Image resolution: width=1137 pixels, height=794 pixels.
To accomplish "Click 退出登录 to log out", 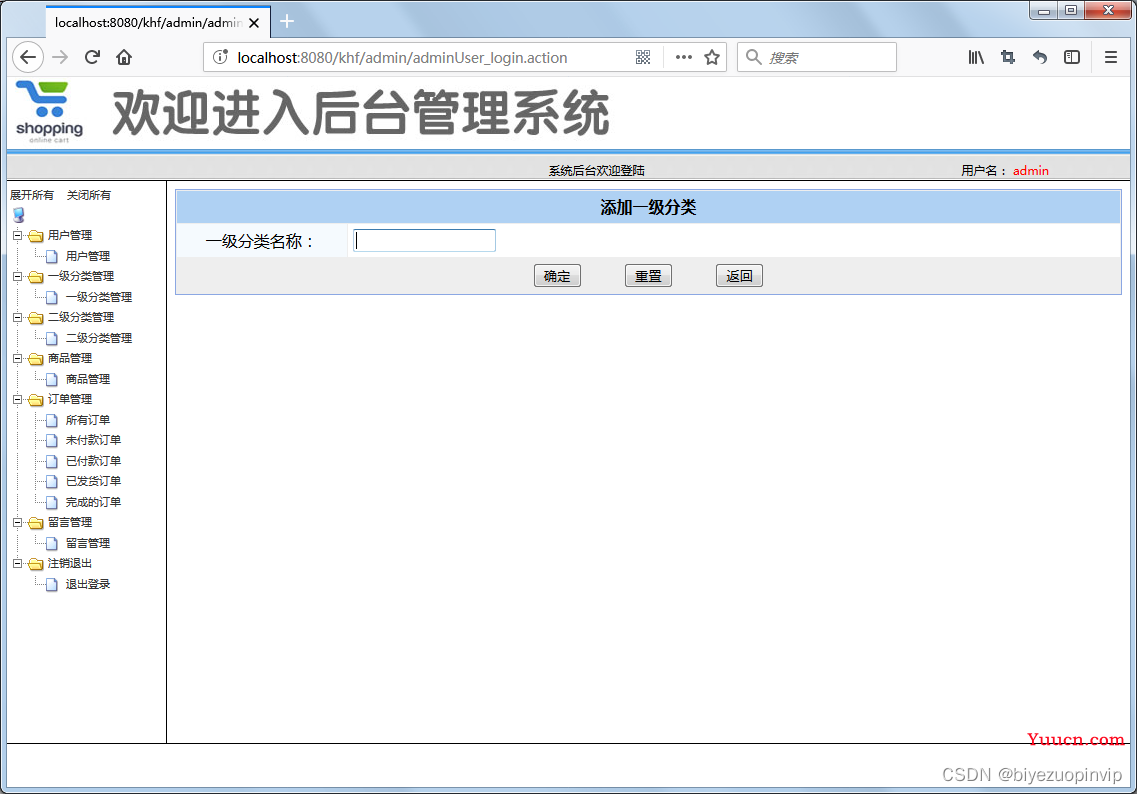I will click(x=88, y=584).
